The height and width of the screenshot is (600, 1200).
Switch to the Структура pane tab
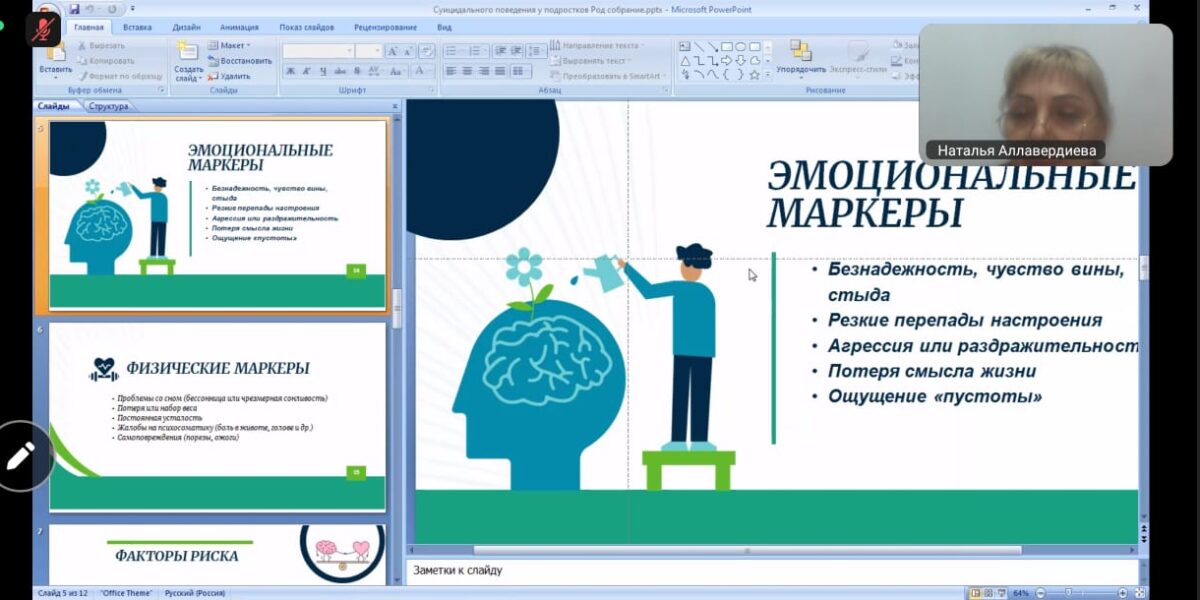pos(108,106)
